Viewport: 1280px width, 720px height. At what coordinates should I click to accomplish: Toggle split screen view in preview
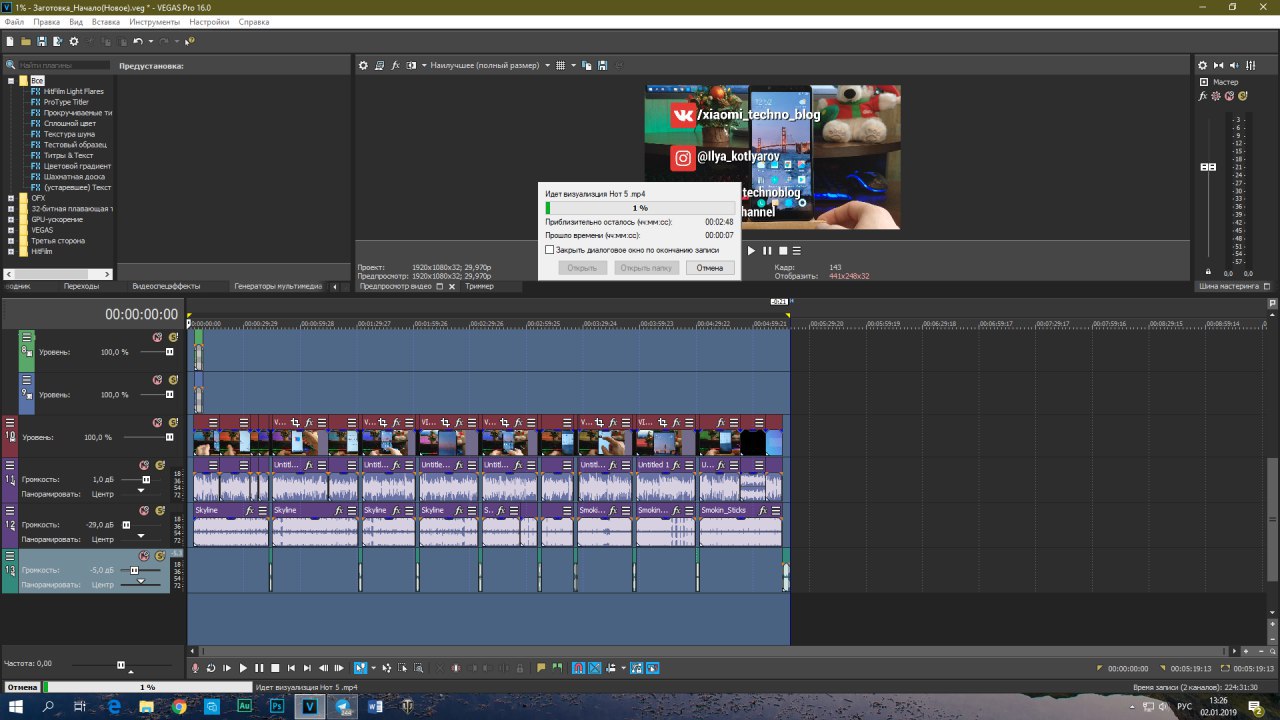[411, 65]
